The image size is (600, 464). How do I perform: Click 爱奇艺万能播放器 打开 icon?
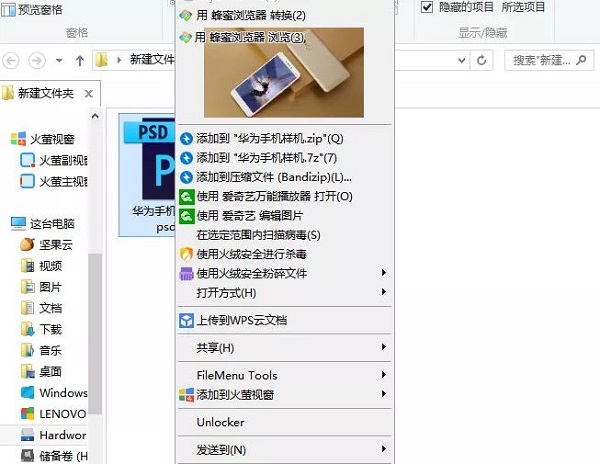187,197
